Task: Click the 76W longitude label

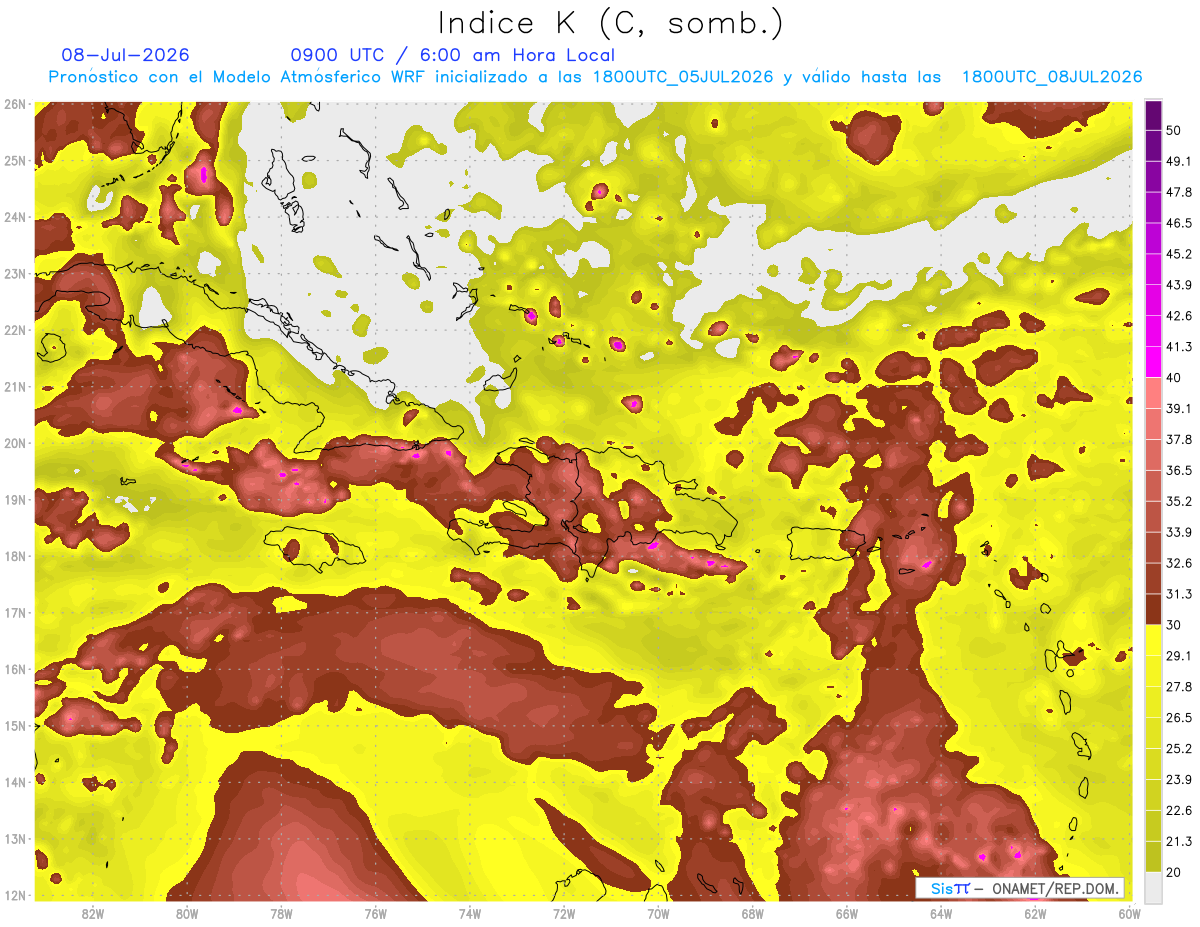Action: click(x=376, y=913)
